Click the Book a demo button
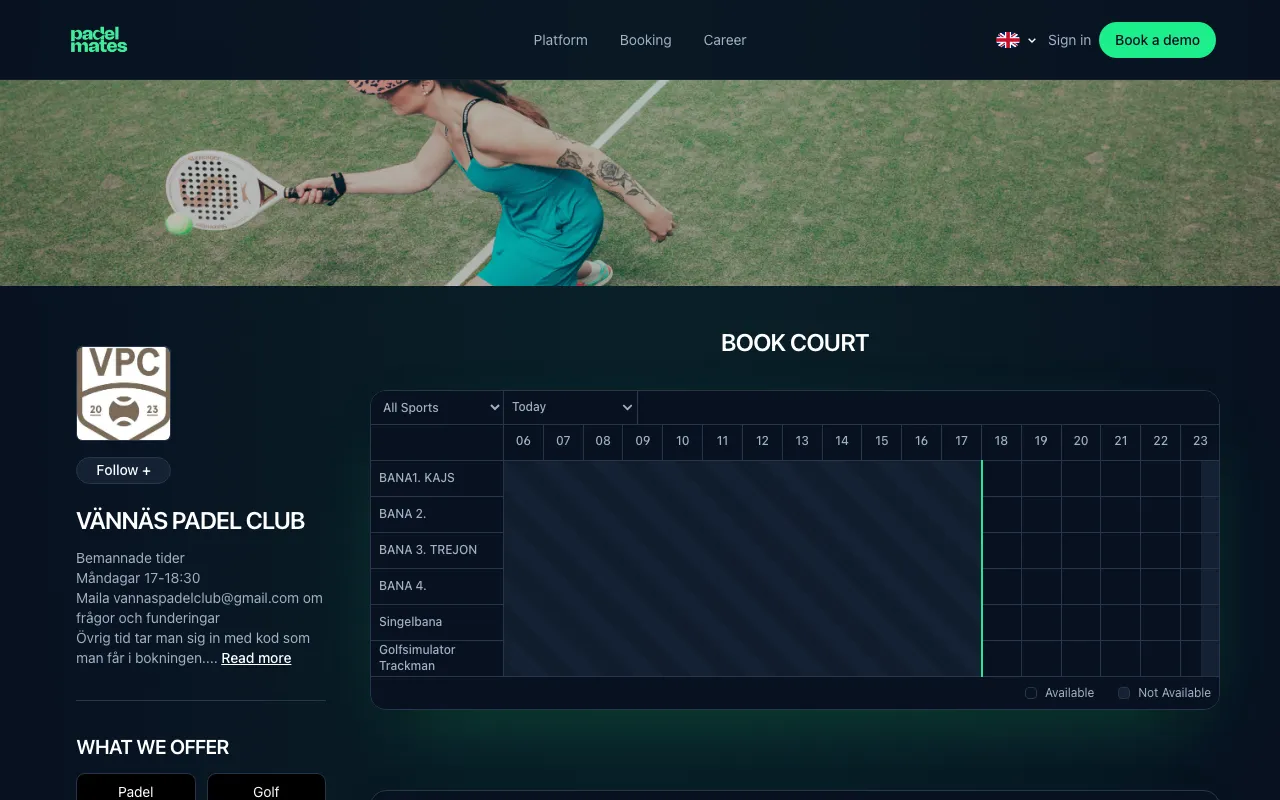 click(1157, 40)
